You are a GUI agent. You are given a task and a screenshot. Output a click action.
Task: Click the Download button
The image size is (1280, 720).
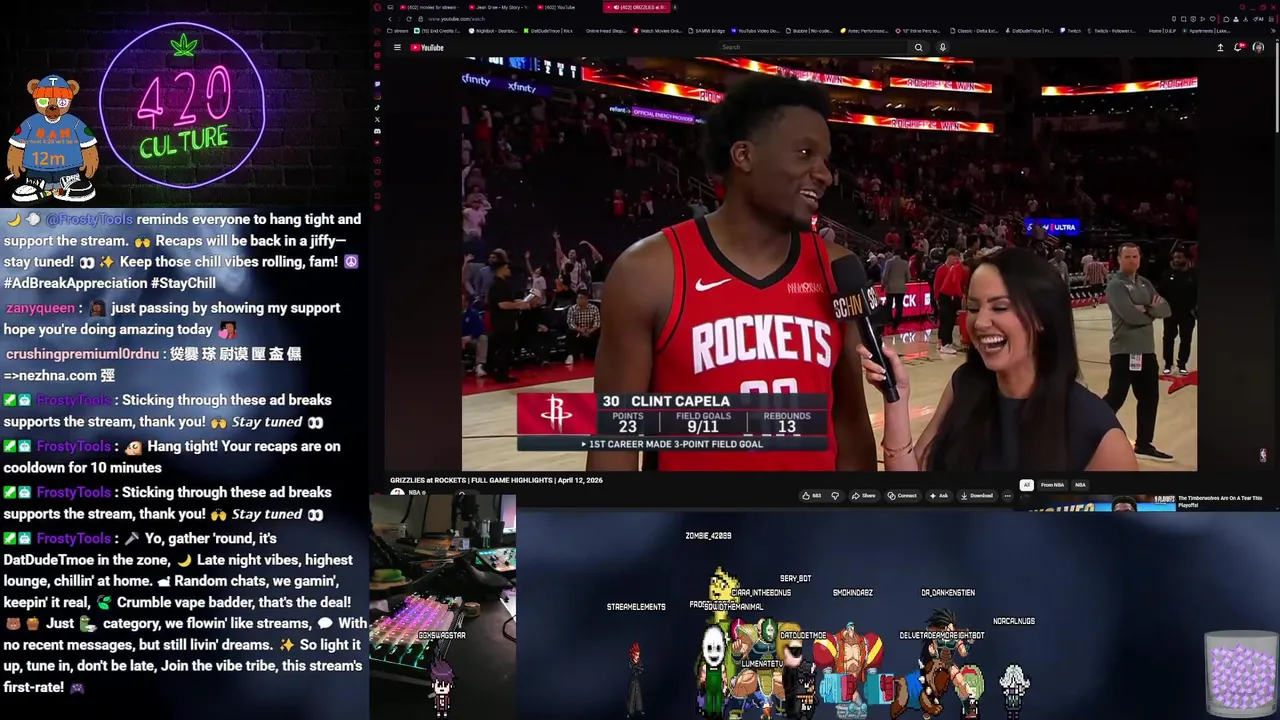pyautogui.click(x=976, y=496)
